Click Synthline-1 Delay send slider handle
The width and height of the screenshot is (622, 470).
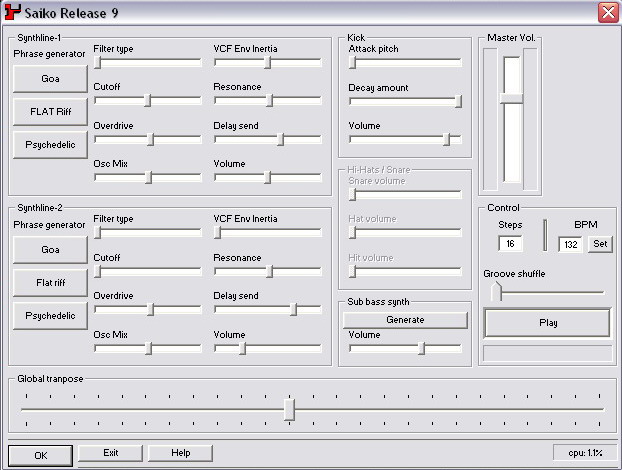pos(280,139)
